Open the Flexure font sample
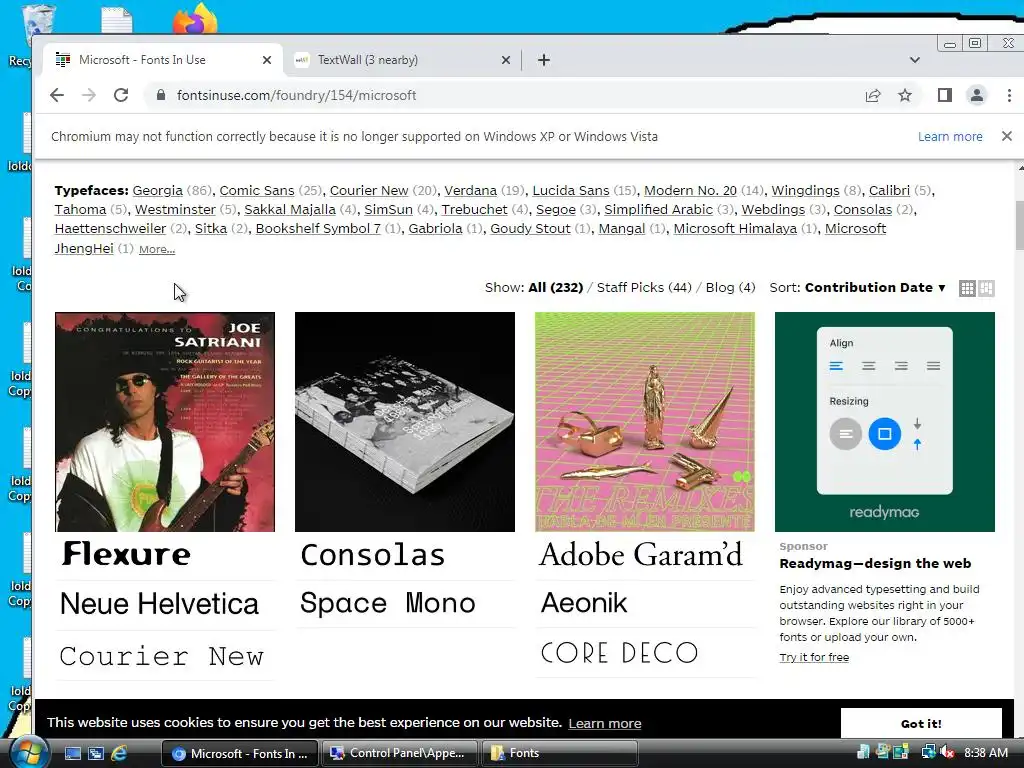This screenshot has height=768, width=1024. (126, 554)
